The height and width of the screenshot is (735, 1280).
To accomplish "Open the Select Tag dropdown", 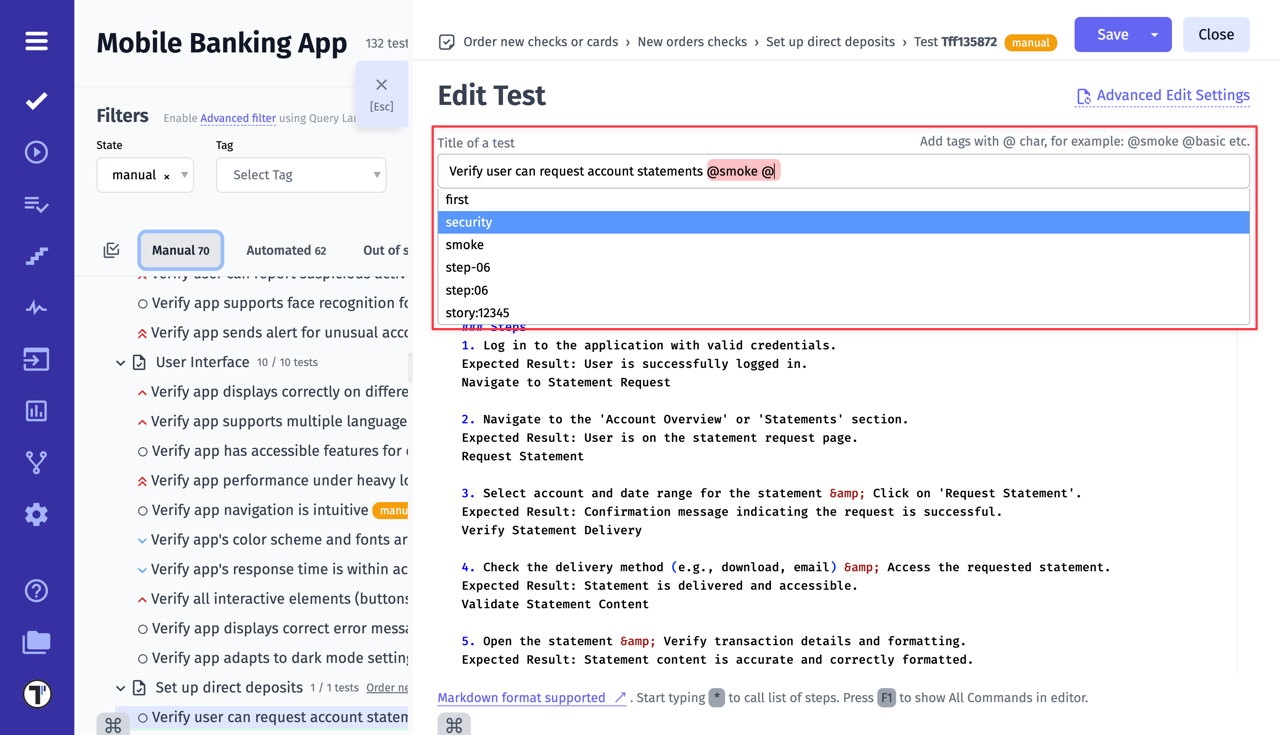I will pyautogui.click(x=300, y=174).
